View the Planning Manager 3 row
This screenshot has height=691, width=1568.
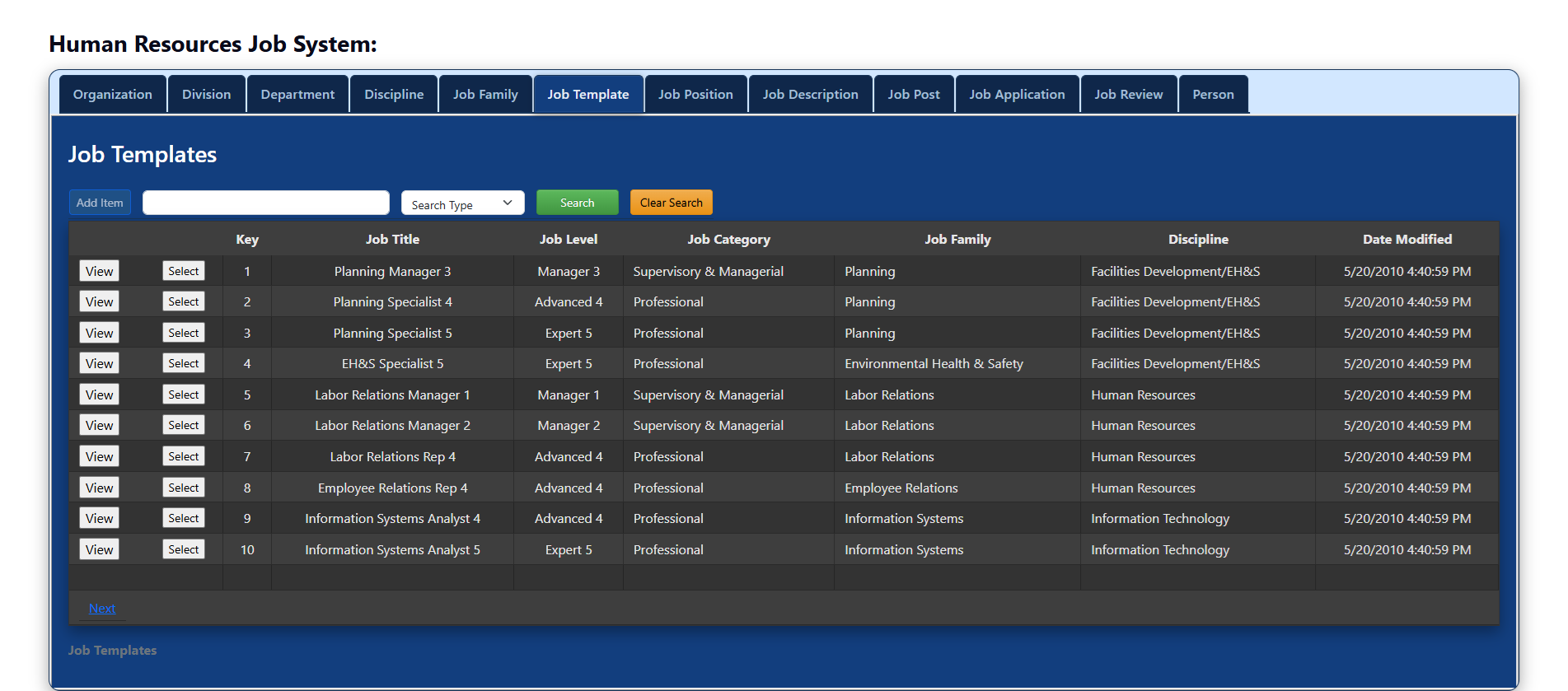[x=100, y=271]
